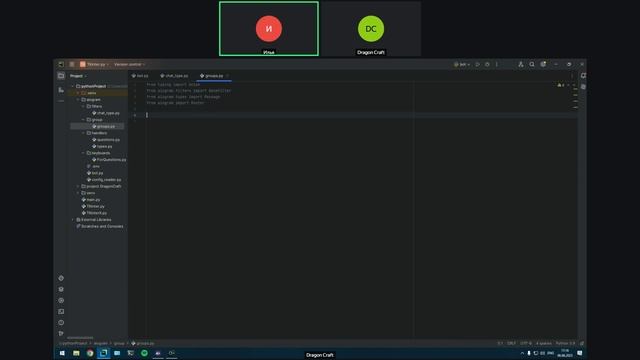Open the Version control dropdown
Viewport: 640px width, 360px height.
click(129, 64)
